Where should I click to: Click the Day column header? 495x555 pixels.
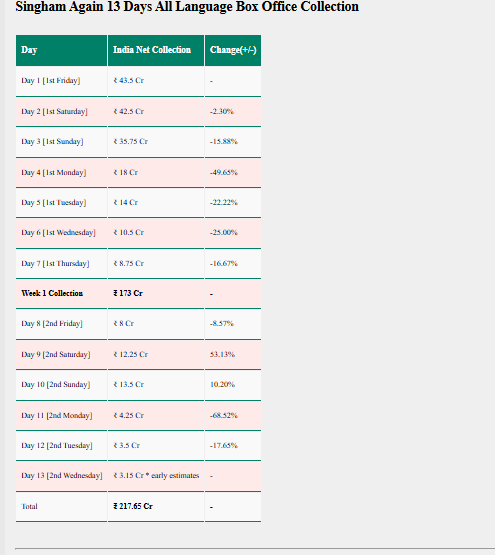(x=61, y=50)
